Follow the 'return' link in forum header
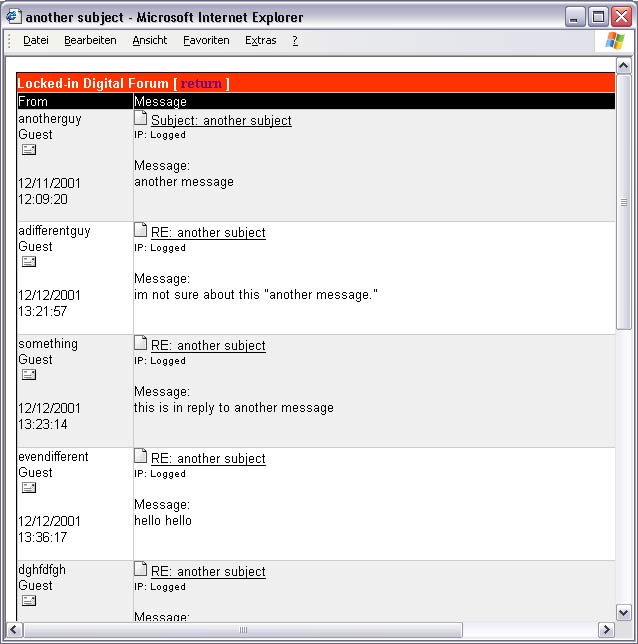This screenshot has width=638, height=644. tap(201, 83)
